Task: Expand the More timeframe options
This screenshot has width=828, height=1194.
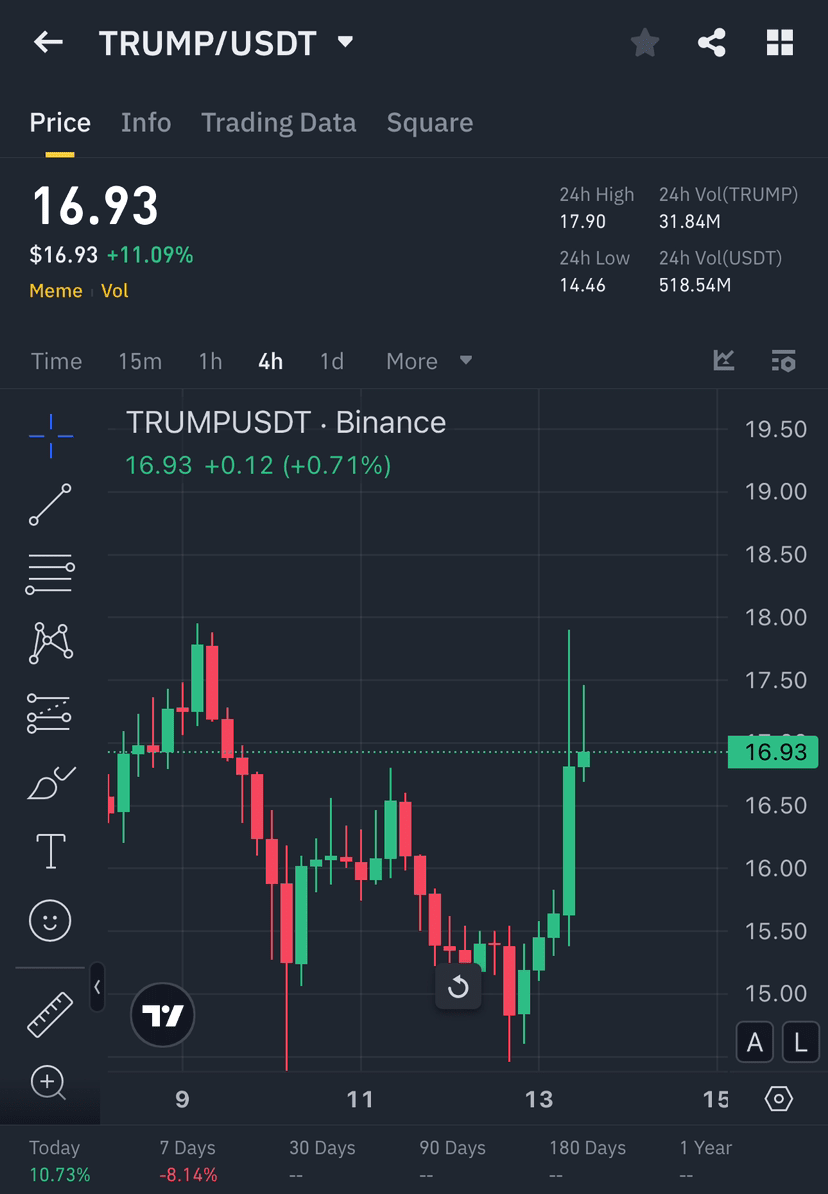Action: (x=428, y=361)
